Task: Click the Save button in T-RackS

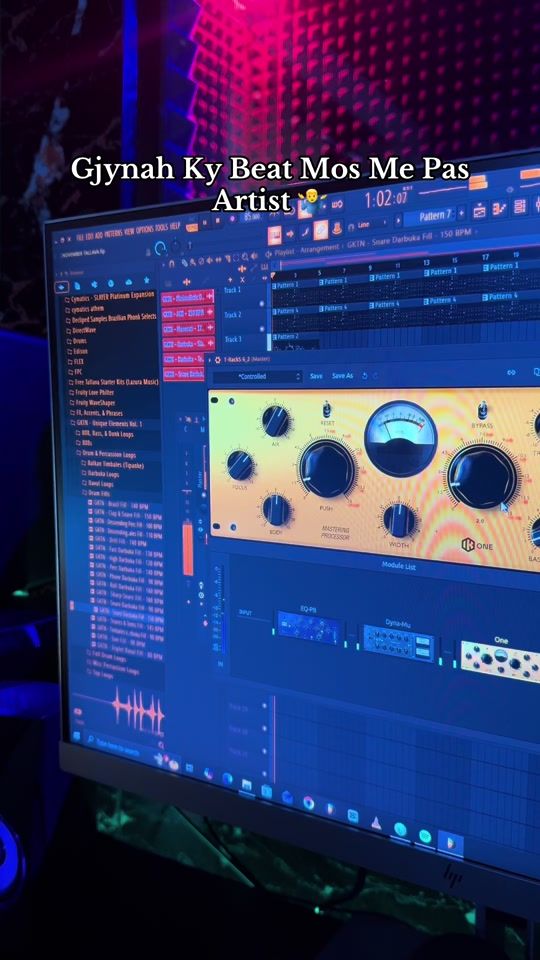Action: click(316, 375)
